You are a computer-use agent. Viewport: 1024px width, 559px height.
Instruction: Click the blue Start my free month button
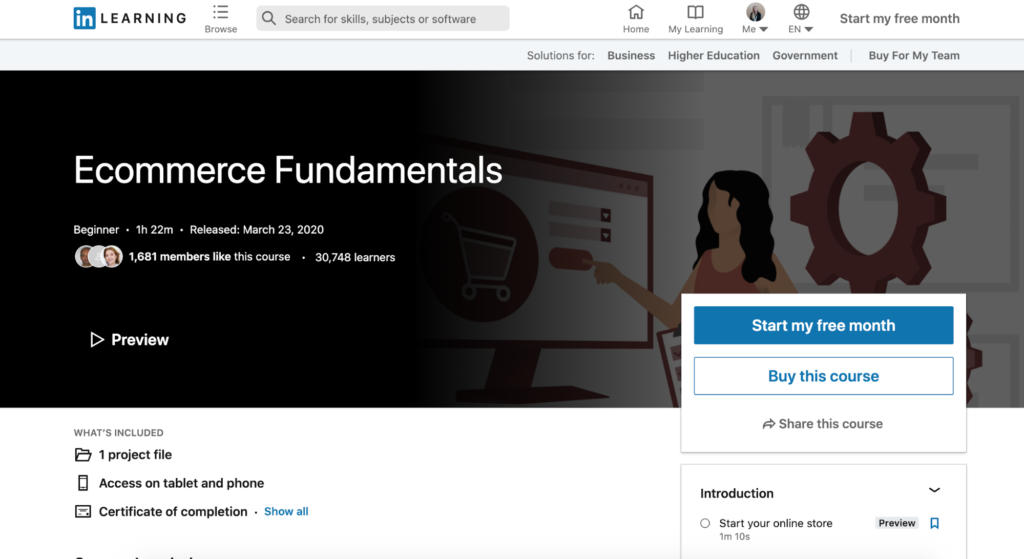click(x=824, y=325)
